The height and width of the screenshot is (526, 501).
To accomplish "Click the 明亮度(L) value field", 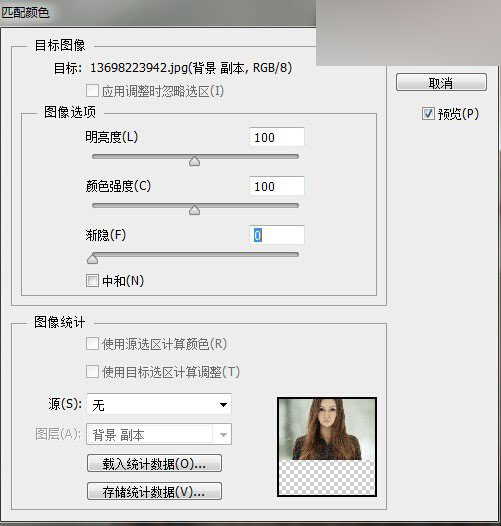I will tap(277, 137).
